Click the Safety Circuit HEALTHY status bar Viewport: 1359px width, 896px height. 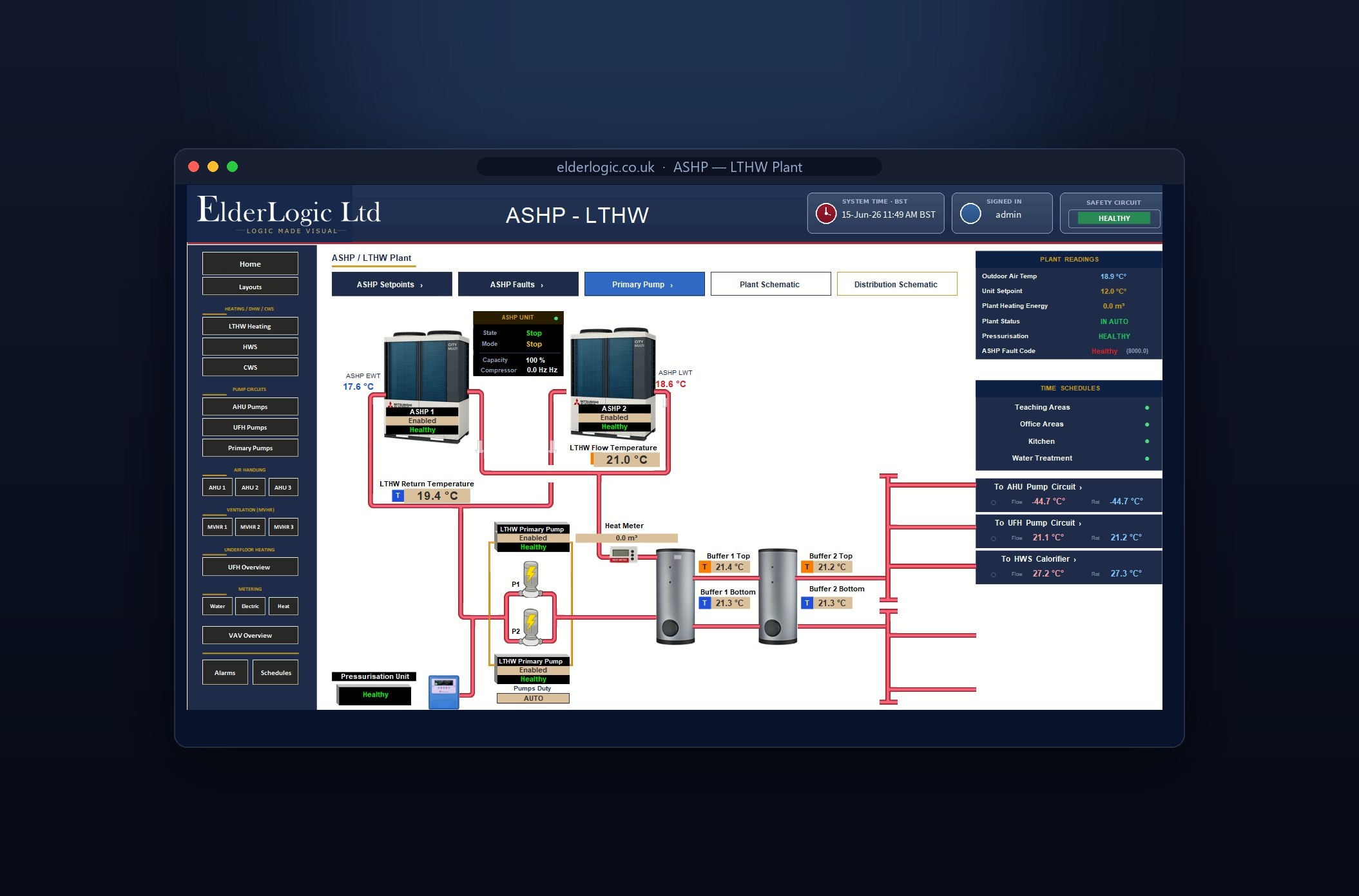[1114, 218]
